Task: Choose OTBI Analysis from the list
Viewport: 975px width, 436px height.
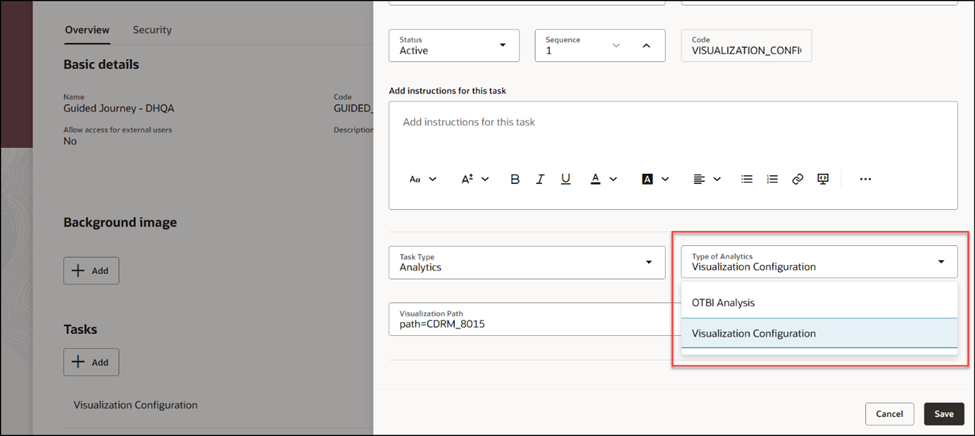Action: click(x=819, y=302)
